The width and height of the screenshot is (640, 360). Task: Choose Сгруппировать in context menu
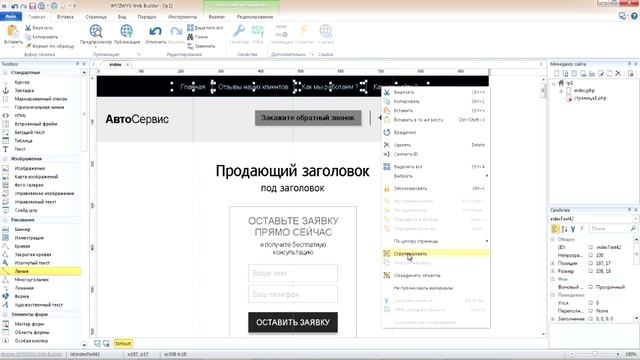436,253
